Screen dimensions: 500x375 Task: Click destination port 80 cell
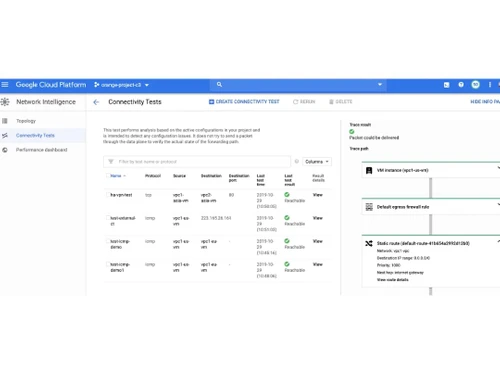pyautogui.click(x=231, y=195)
